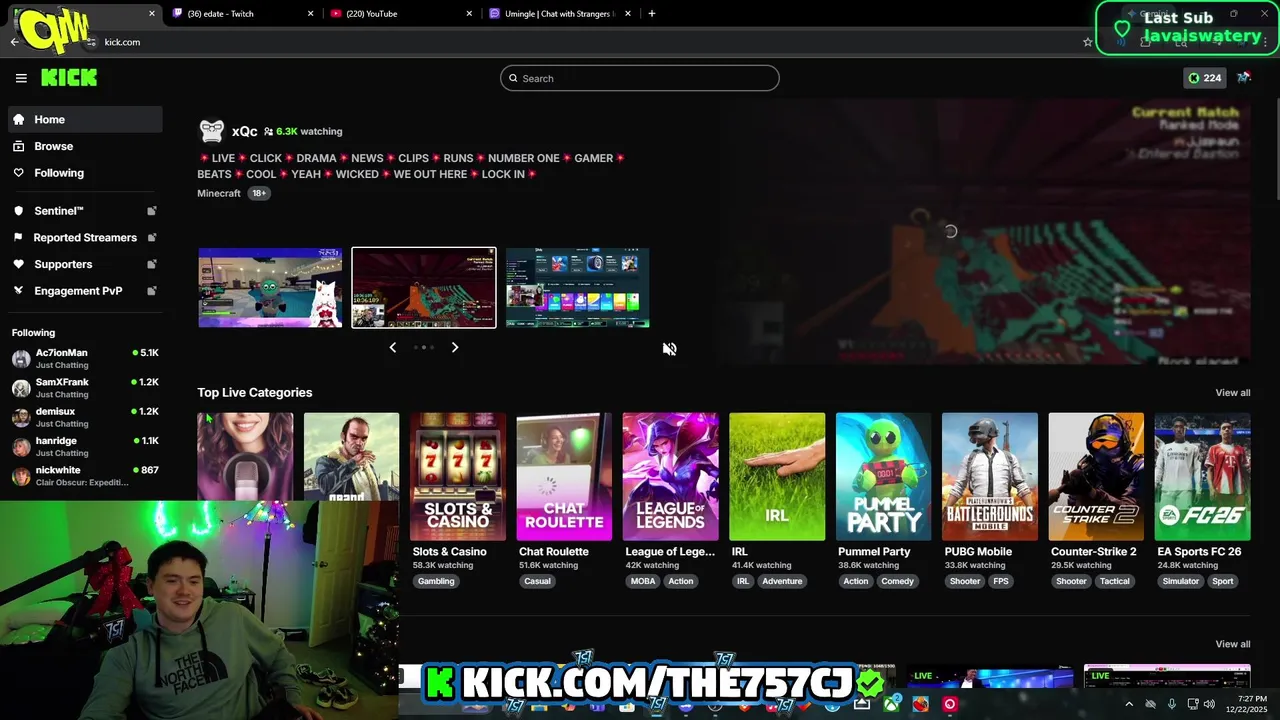
Task: Select the first featured stream thumbnail
Action: [270, 288]
